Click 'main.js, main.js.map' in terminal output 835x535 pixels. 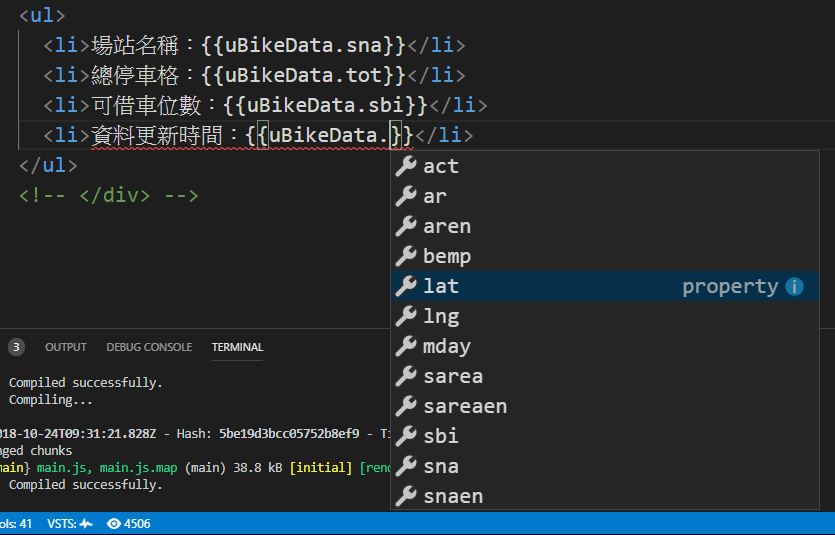107,468
